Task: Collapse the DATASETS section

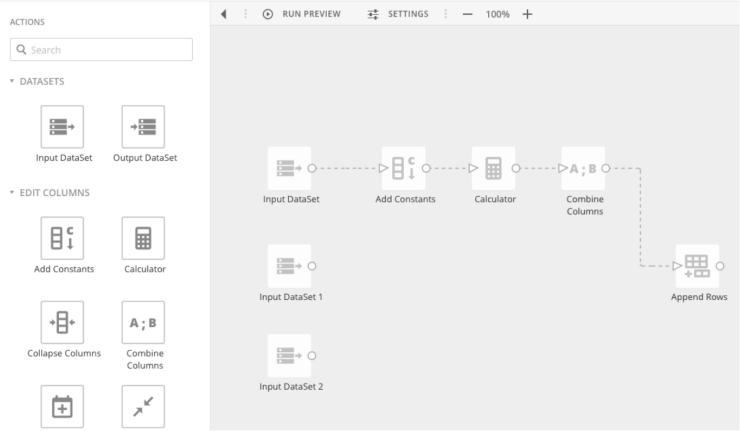Action: click(12, 81)
